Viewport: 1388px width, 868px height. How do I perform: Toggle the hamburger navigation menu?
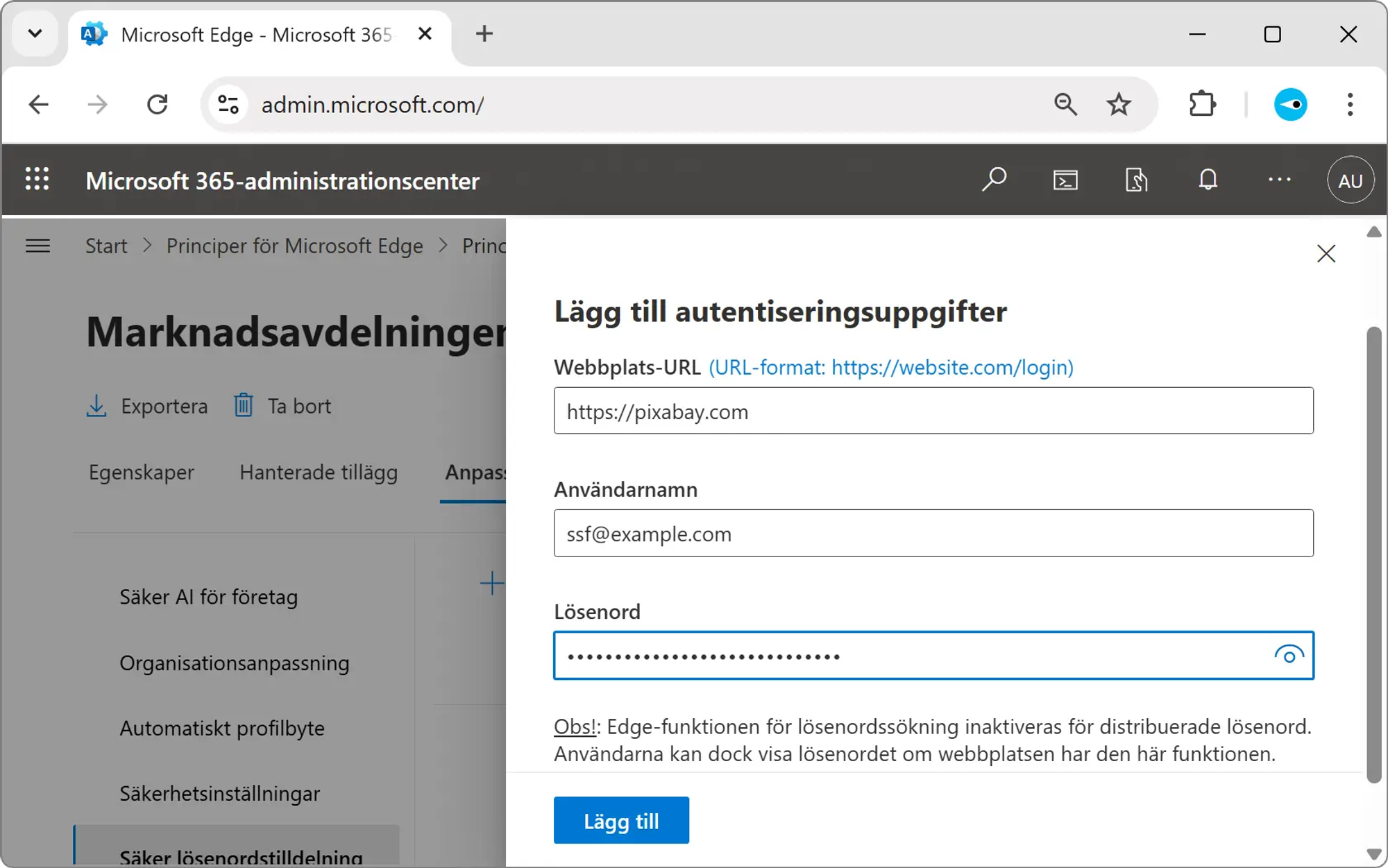38,246
